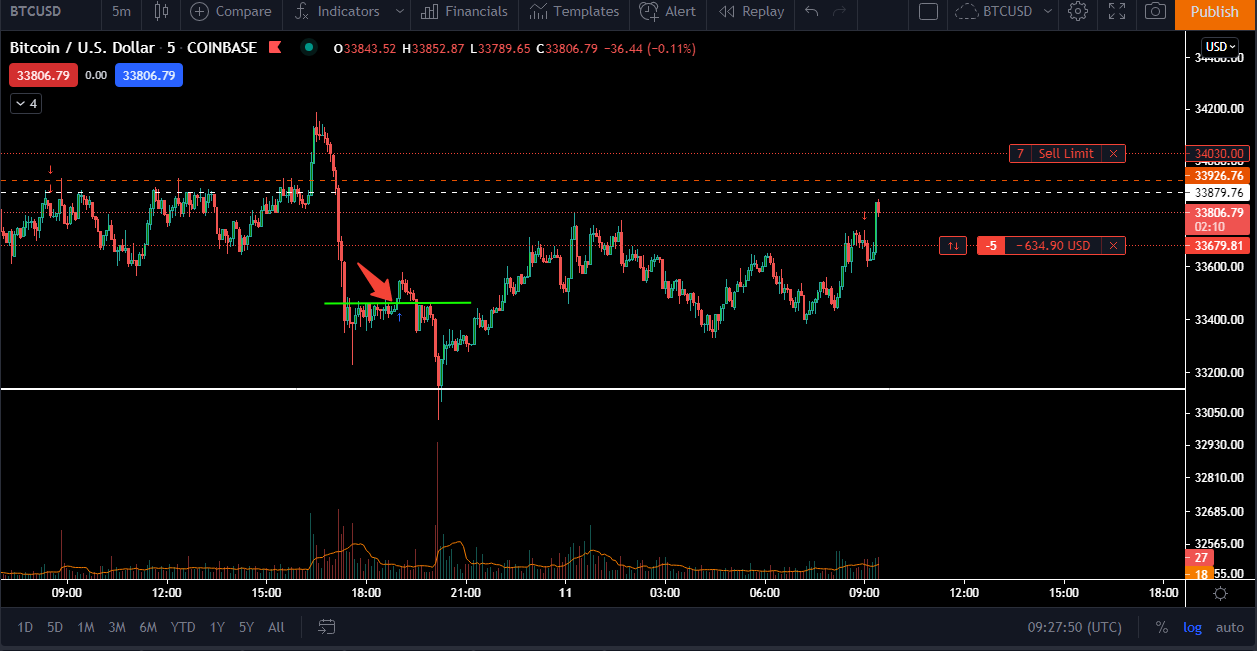Image resolution: width=1257 pixels, height=651 pixels.
Task: Click the orange 33926.76 price label
Action: point(1218,176)
